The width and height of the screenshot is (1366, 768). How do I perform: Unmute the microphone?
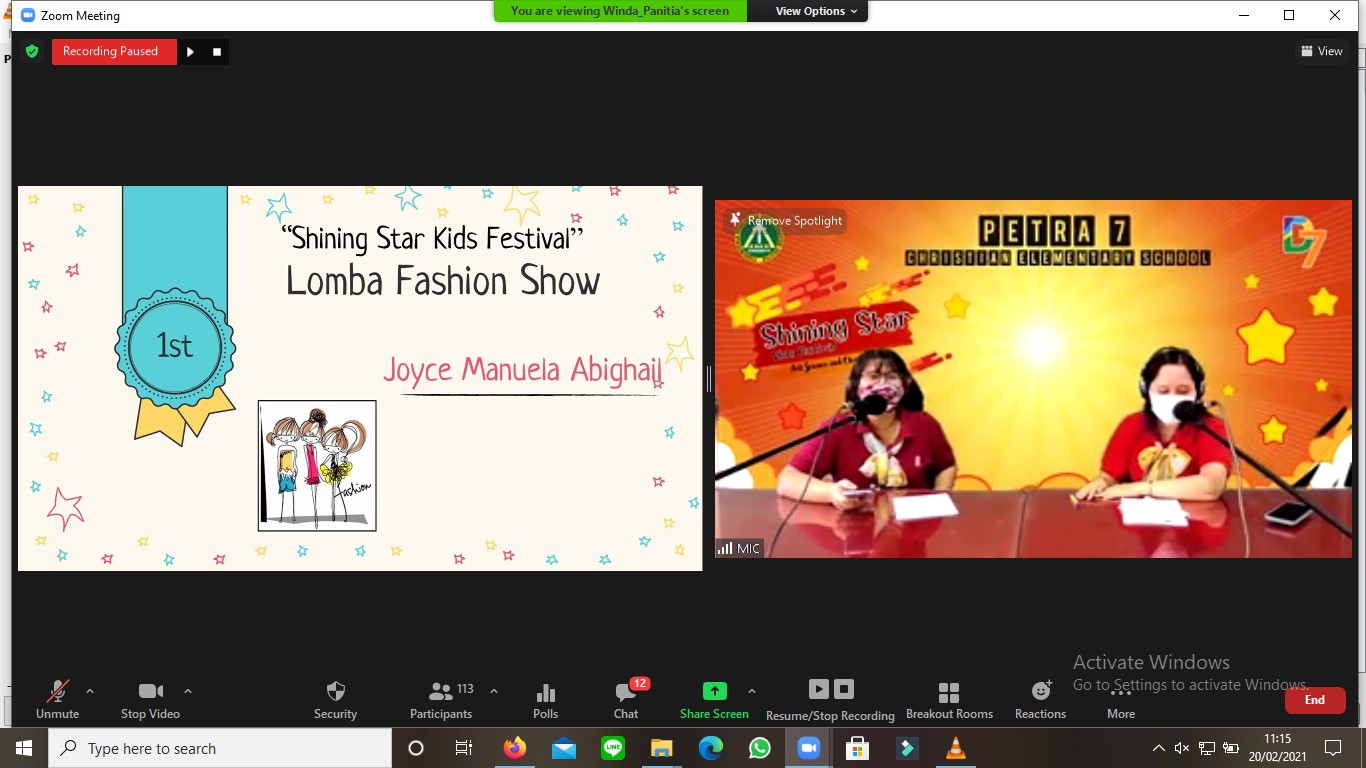click(58, 692)
